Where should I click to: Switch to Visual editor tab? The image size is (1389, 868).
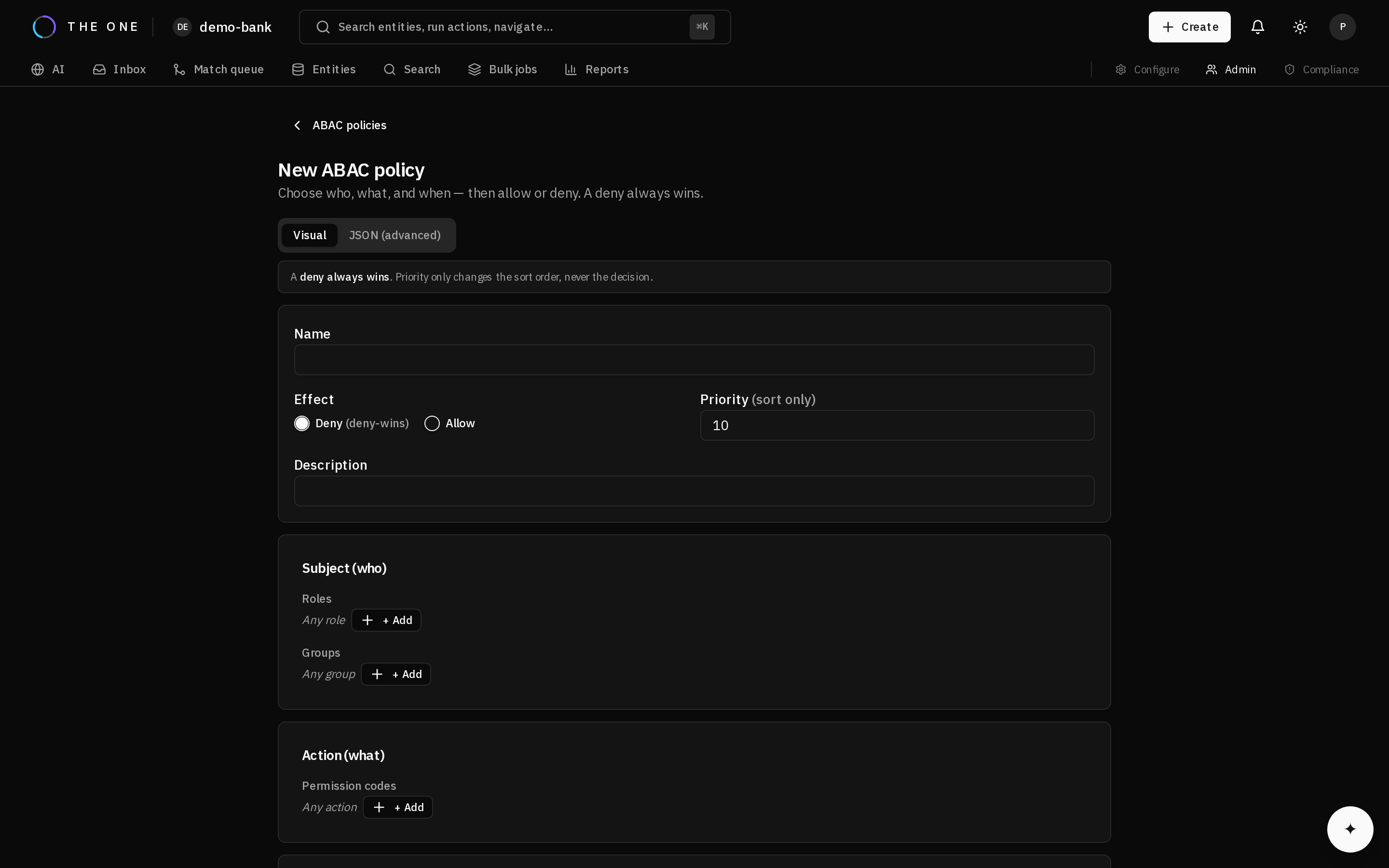[309, 235]
